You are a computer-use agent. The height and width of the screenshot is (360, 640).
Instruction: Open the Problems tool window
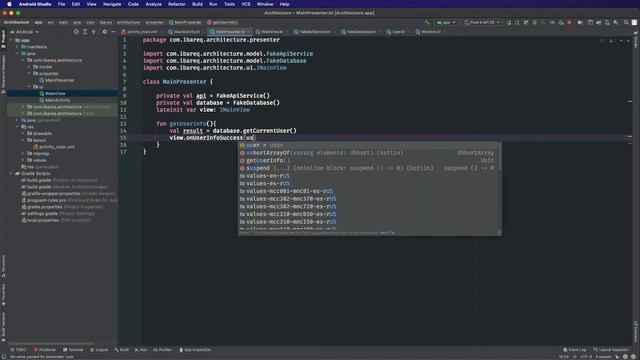coord(44,350)
